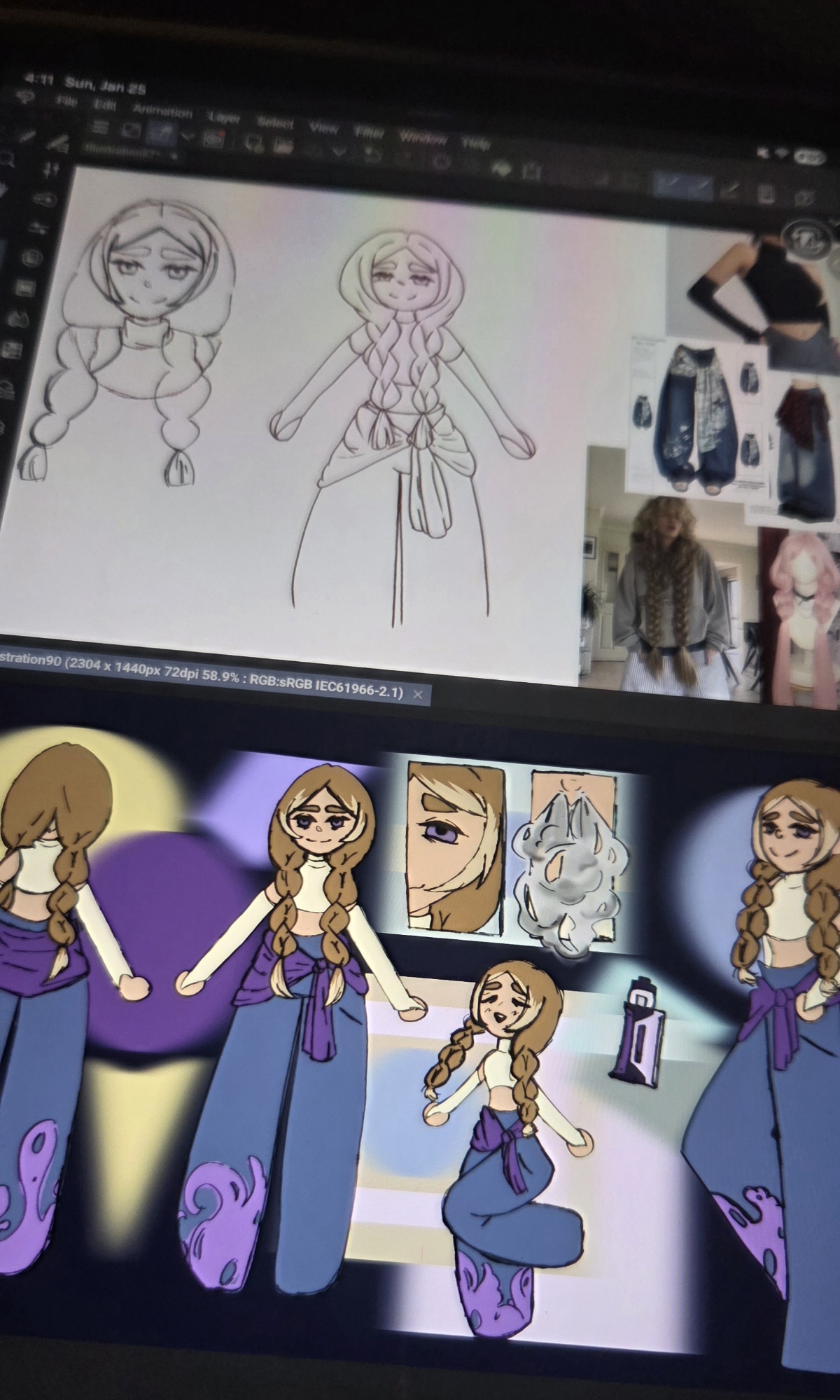
Task: Click the Window menu item
Action: coord(423,138)
